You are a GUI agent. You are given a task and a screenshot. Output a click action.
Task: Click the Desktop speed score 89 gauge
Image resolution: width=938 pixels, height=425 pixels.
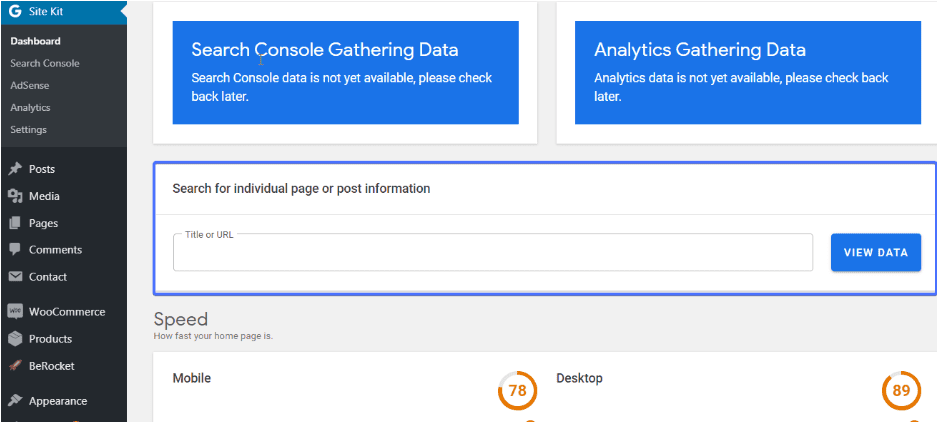click(x=901, y=391)
